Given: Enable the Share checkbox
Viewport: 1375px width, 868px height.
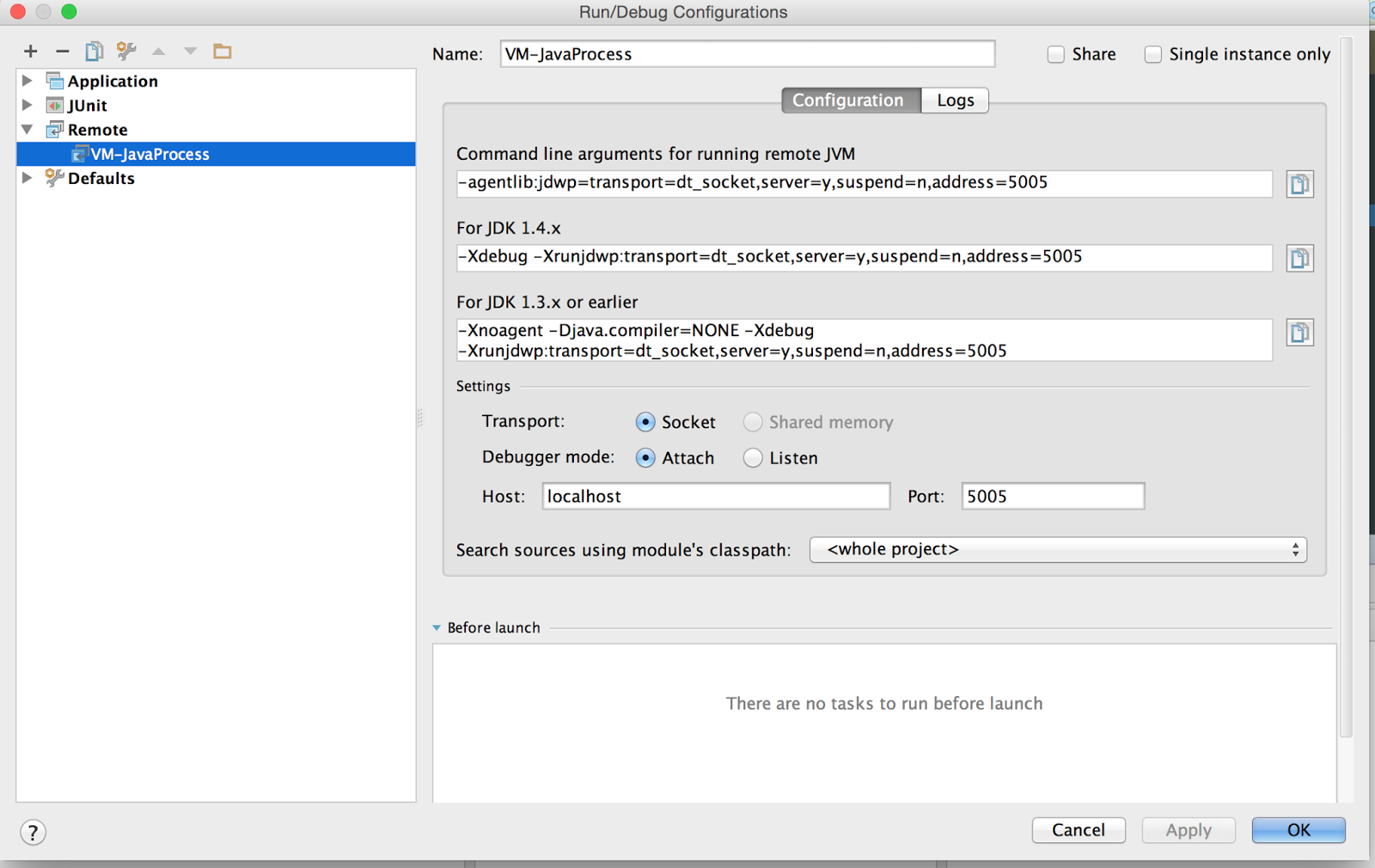Looking at the screenshot, I should (x=1055, y=53).
